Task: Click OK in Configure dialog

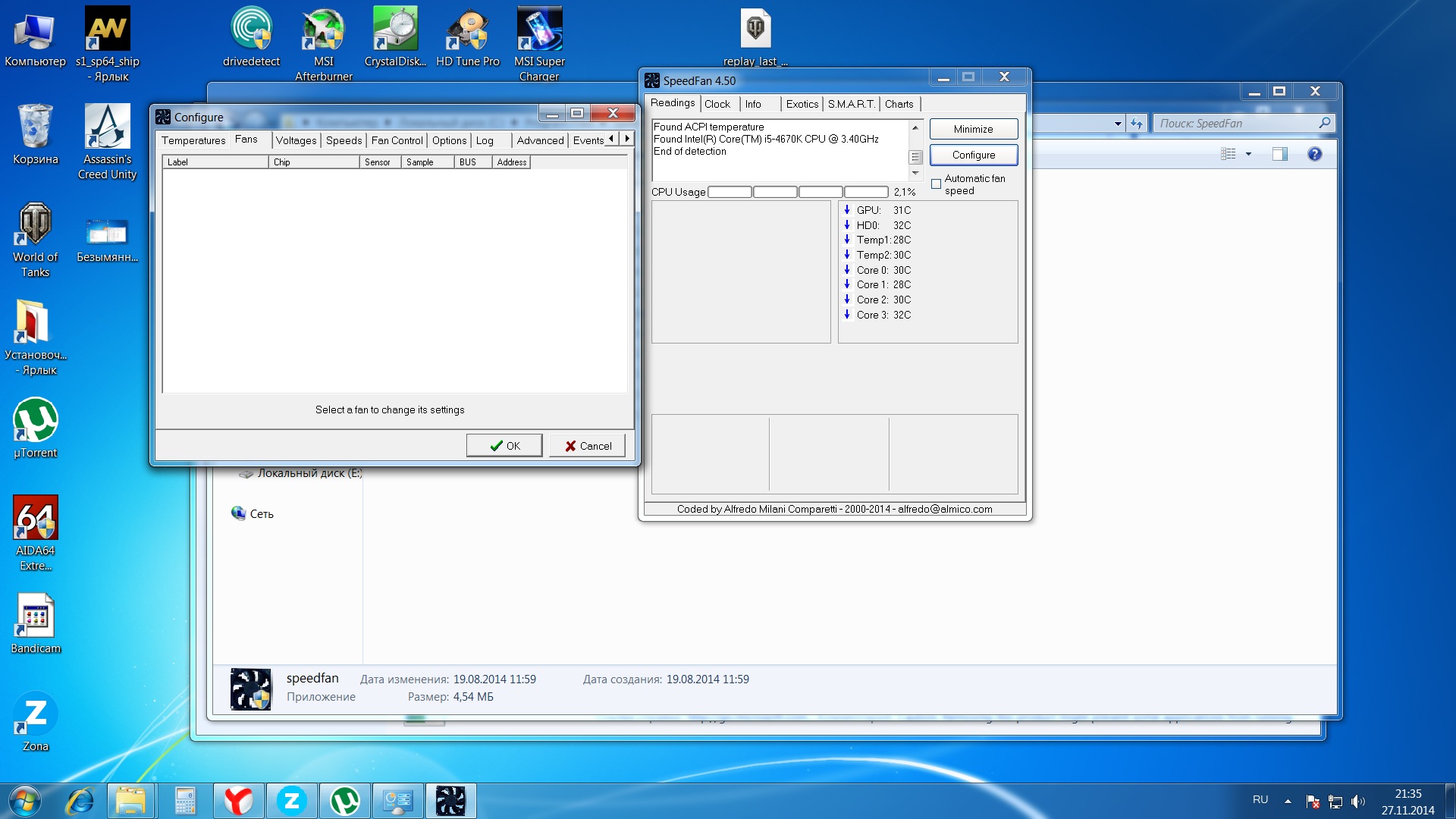Action: click(504, 446)
